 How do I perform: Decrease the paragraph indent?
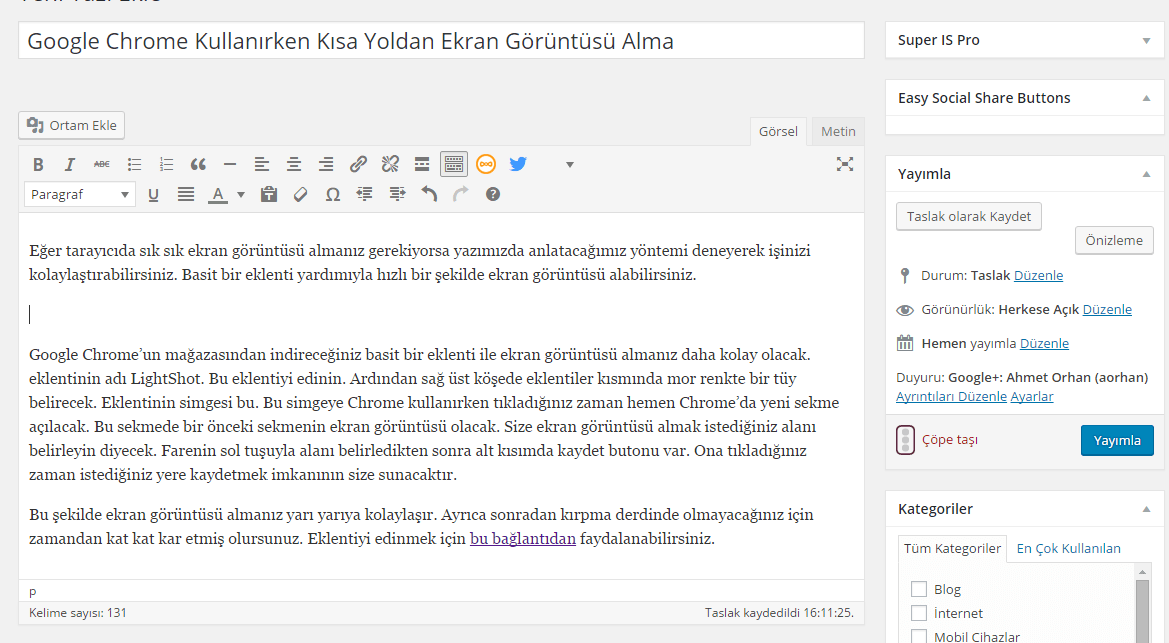click(365, 195)
